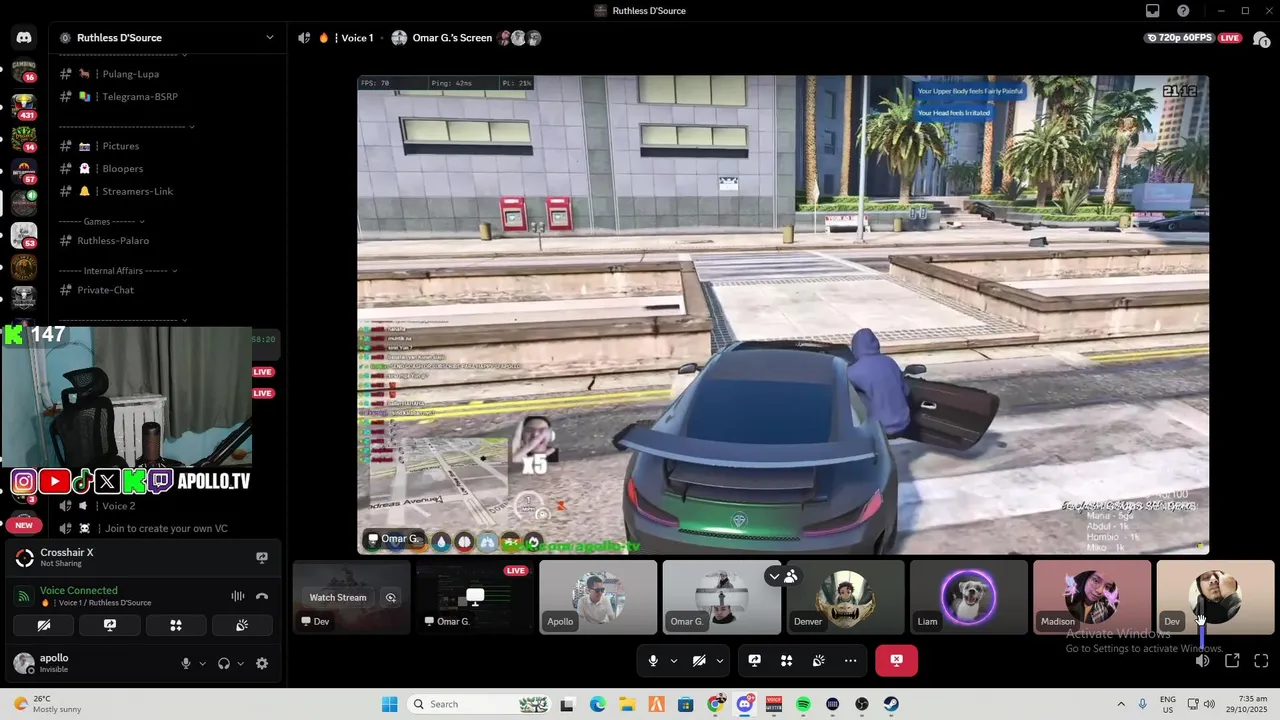The width and height of the screenshot is (1280, 720).
Task: Open soundboard button in left voice panel
Action: tap(242, 625)
